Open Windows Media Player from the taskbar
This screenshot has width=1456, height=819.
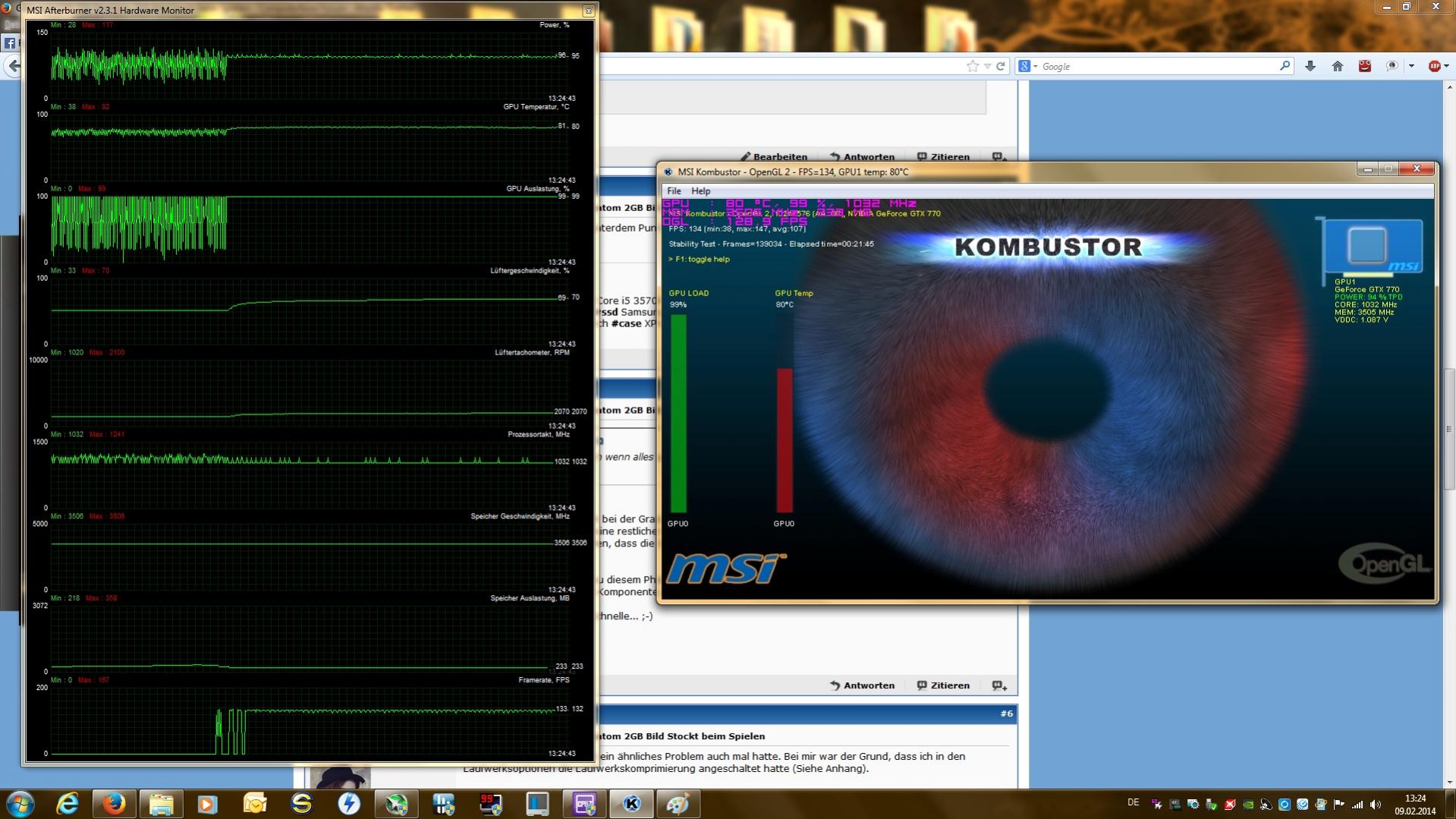click(x=208, y=803)
